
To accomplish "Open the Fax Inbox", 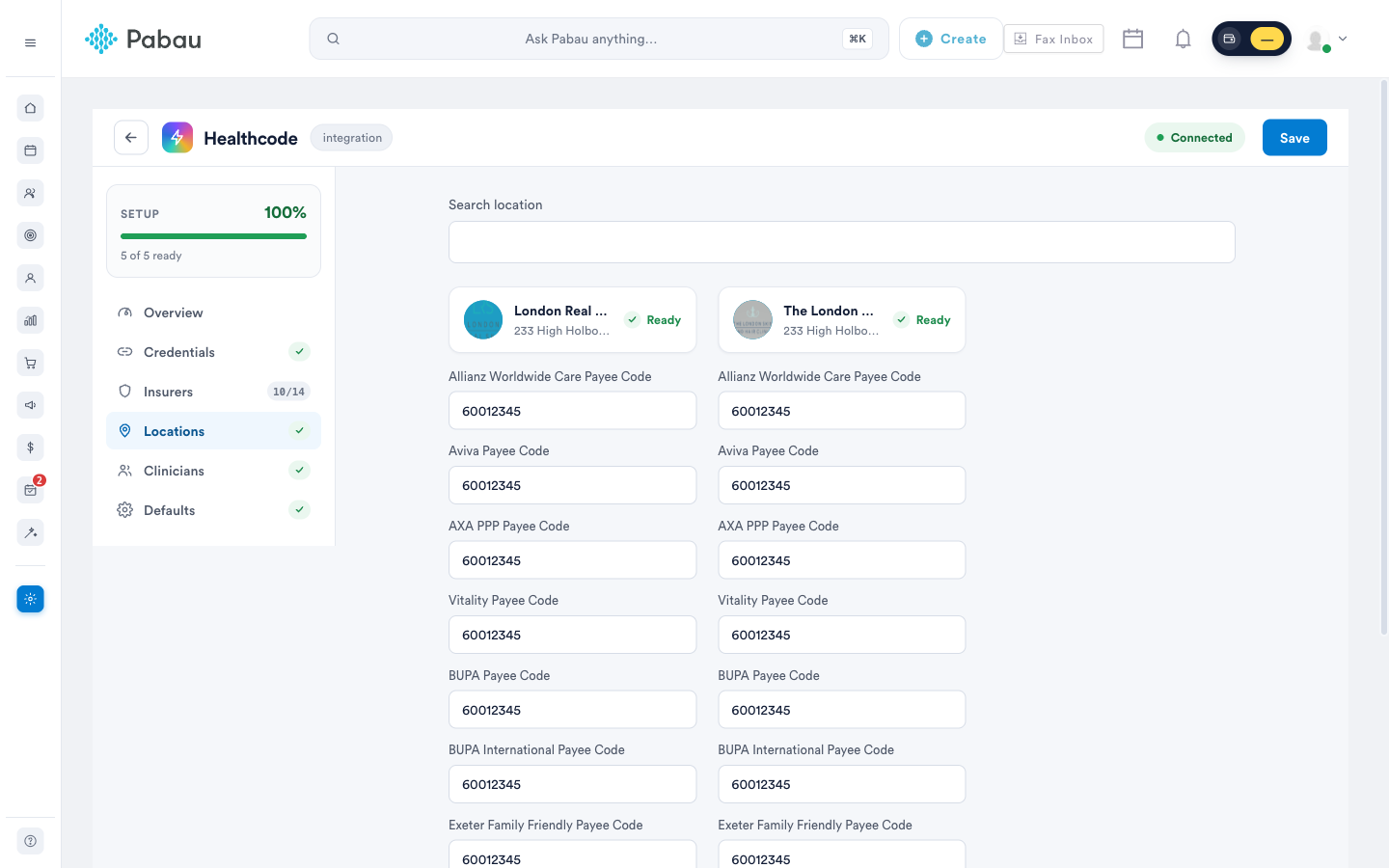I will click(1053, 39).
